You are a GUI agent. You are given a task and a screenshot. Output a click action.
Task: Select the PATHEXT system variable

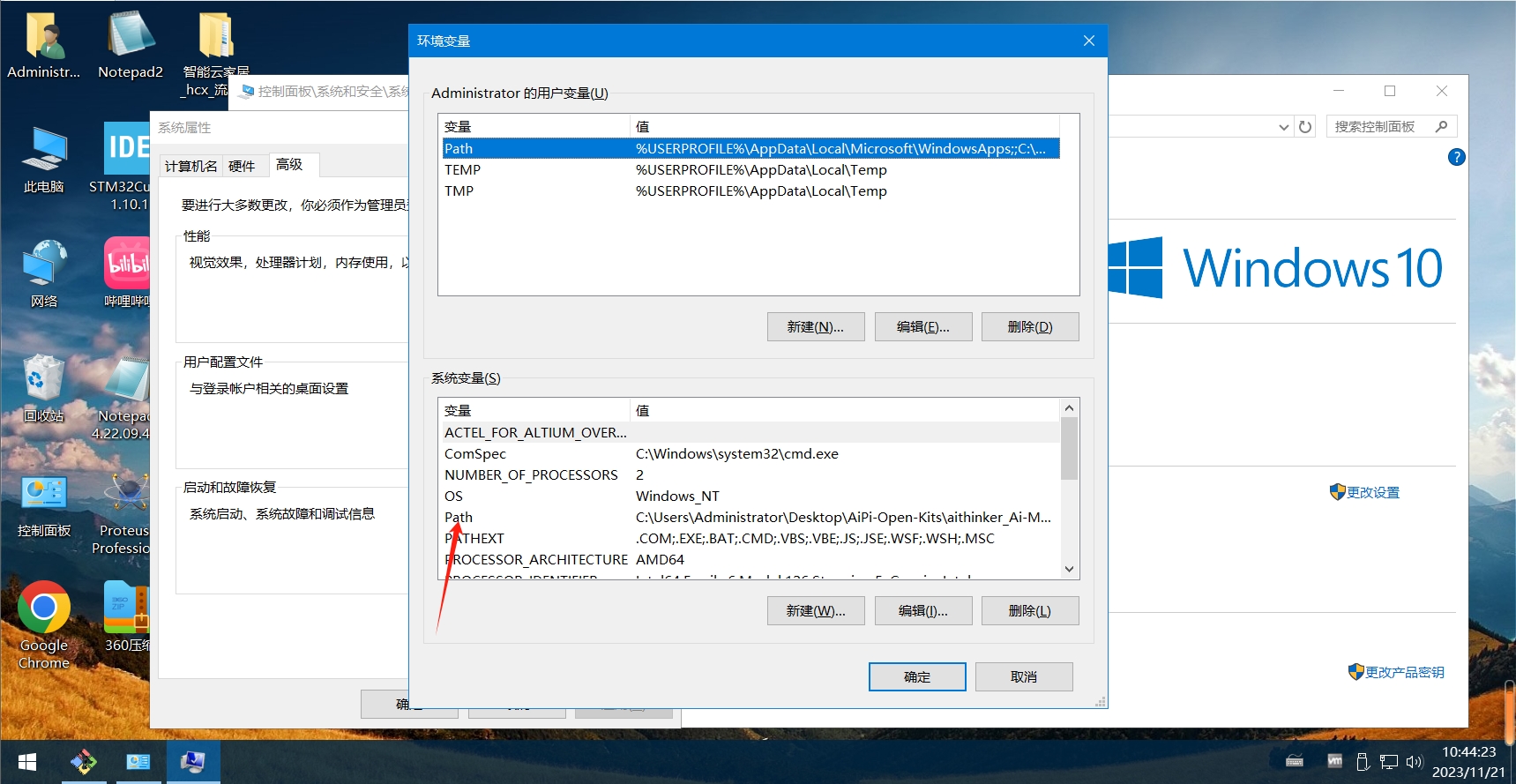tap(751, 538)
